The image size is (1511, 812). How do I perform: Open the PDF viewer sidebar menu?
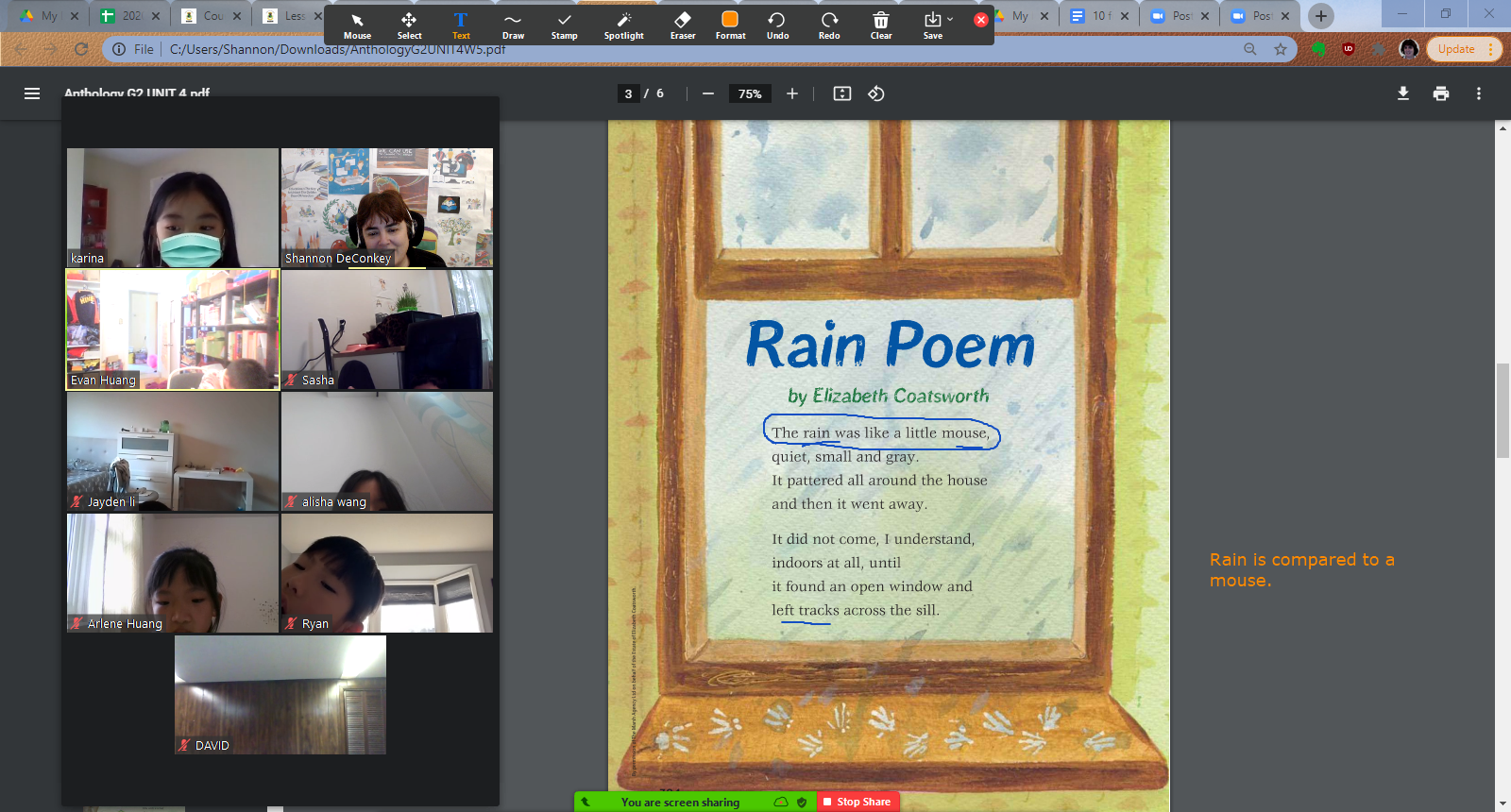[32, 93]
